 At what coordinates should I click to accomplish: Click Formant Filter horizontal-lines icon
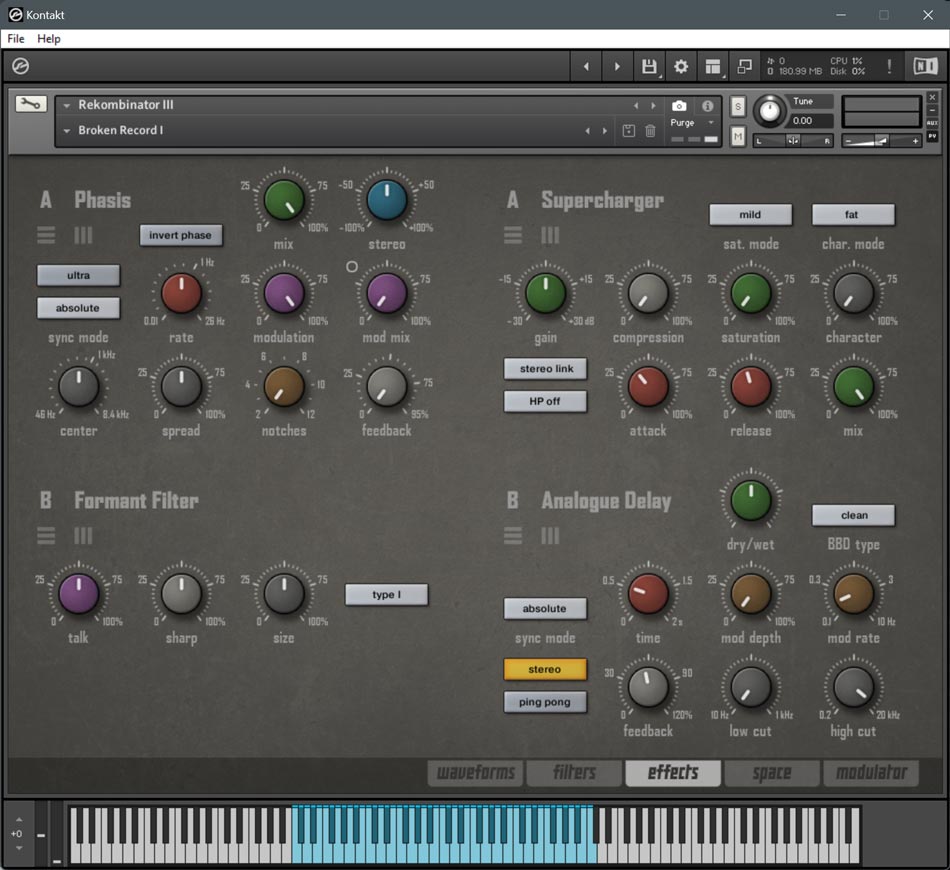click(46, 536)
